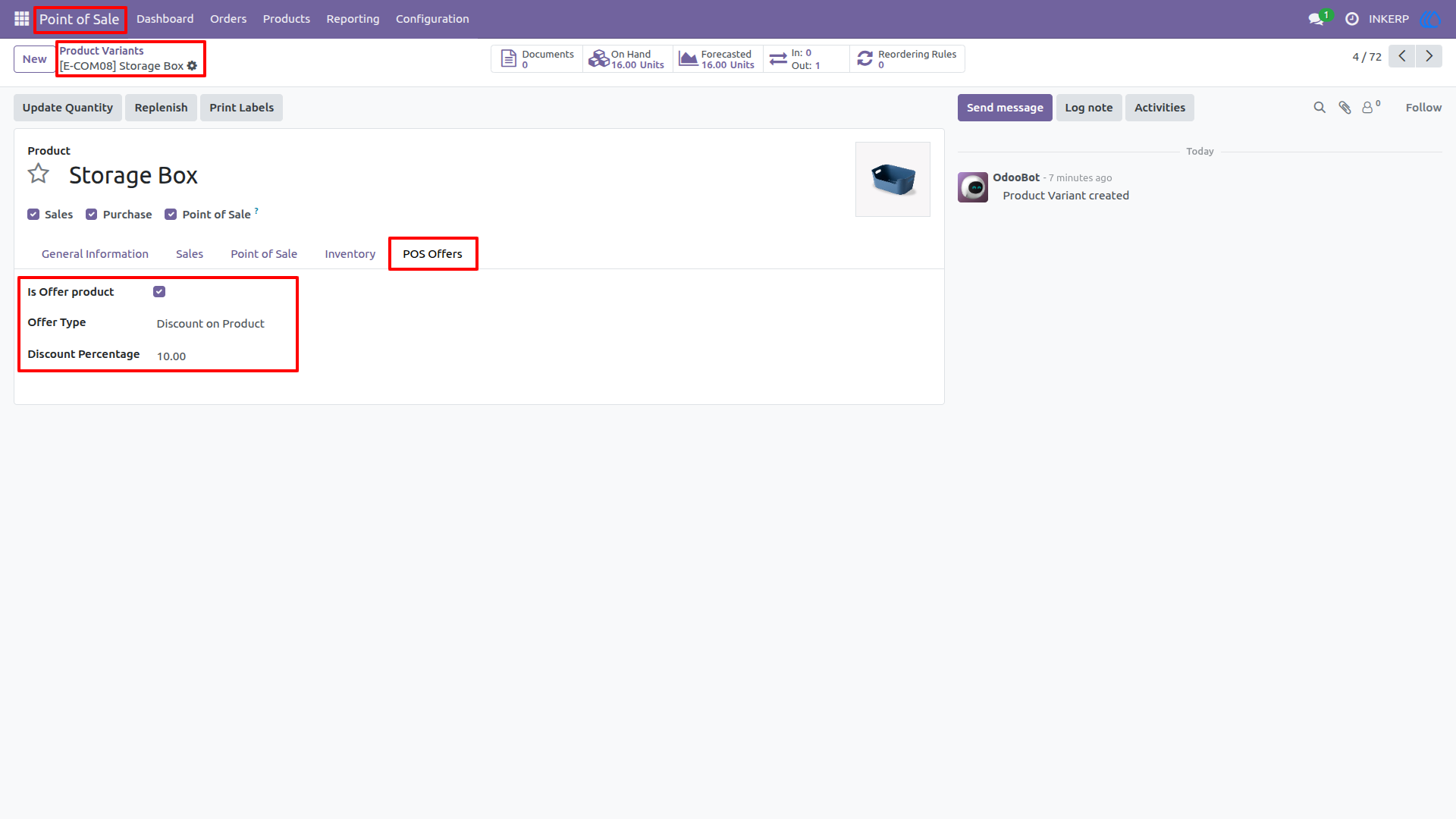Image resolution: width=1456 pixels, height=819 pixels.
Task: Follow this product record
Action: (x=1423, y=108)
